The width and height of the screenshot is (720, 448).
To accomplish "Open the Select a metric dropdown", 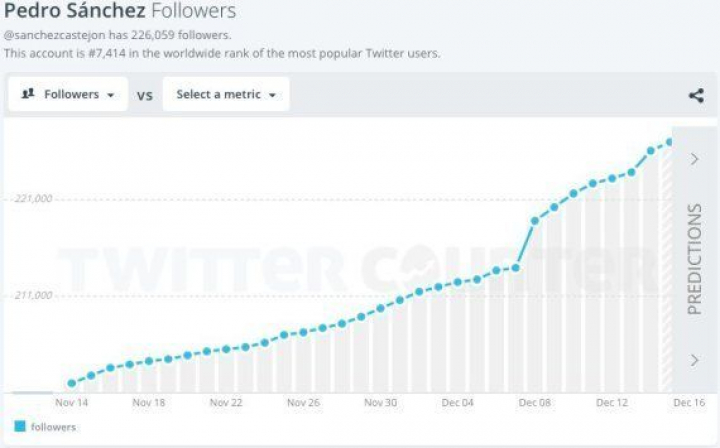I will coord(226,95).
